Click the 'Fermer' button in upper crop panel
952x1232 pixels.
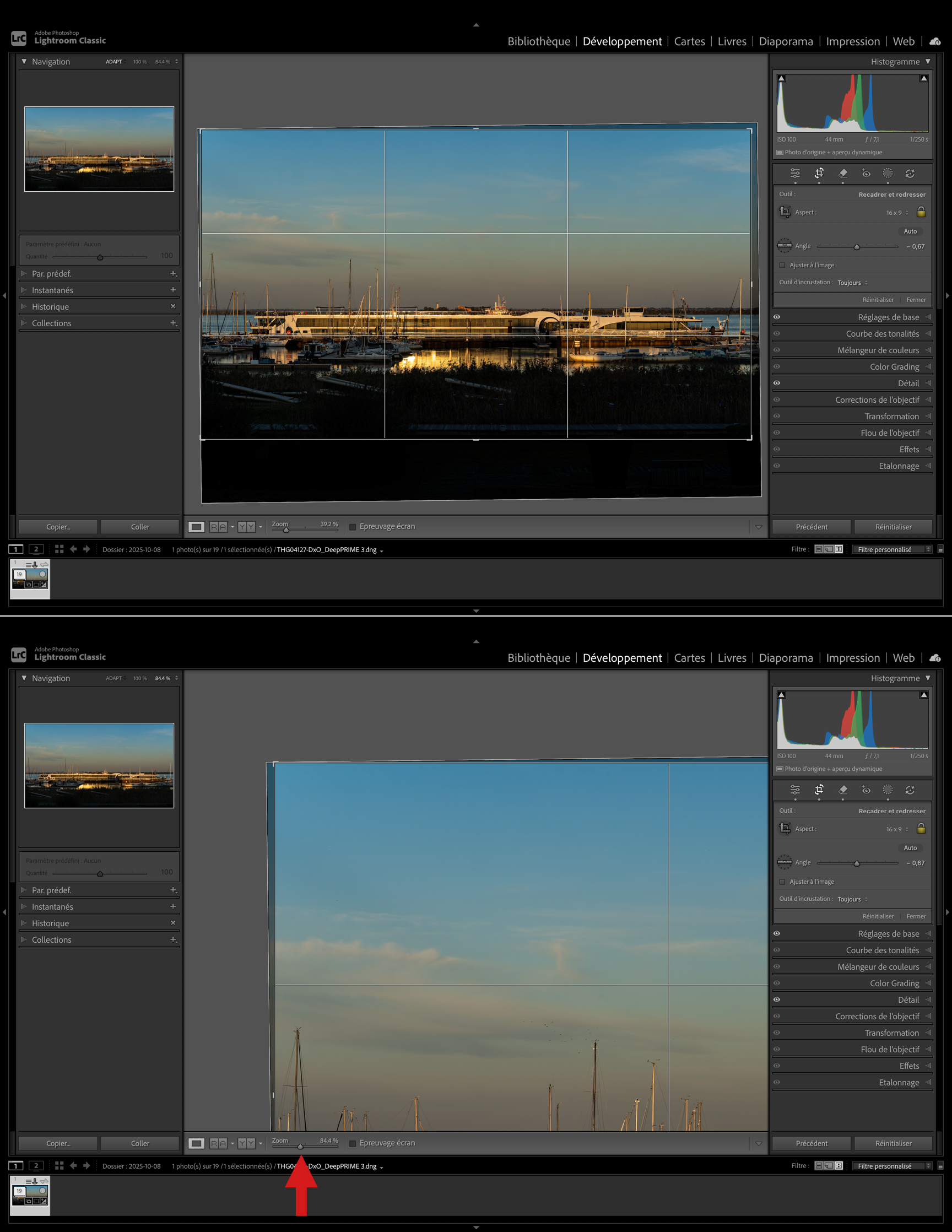pos(916,300)
